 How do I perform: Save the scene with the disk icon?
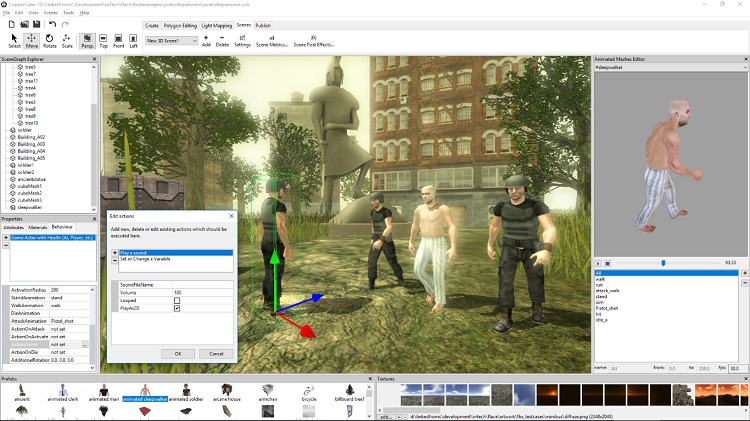coord(36,24)
